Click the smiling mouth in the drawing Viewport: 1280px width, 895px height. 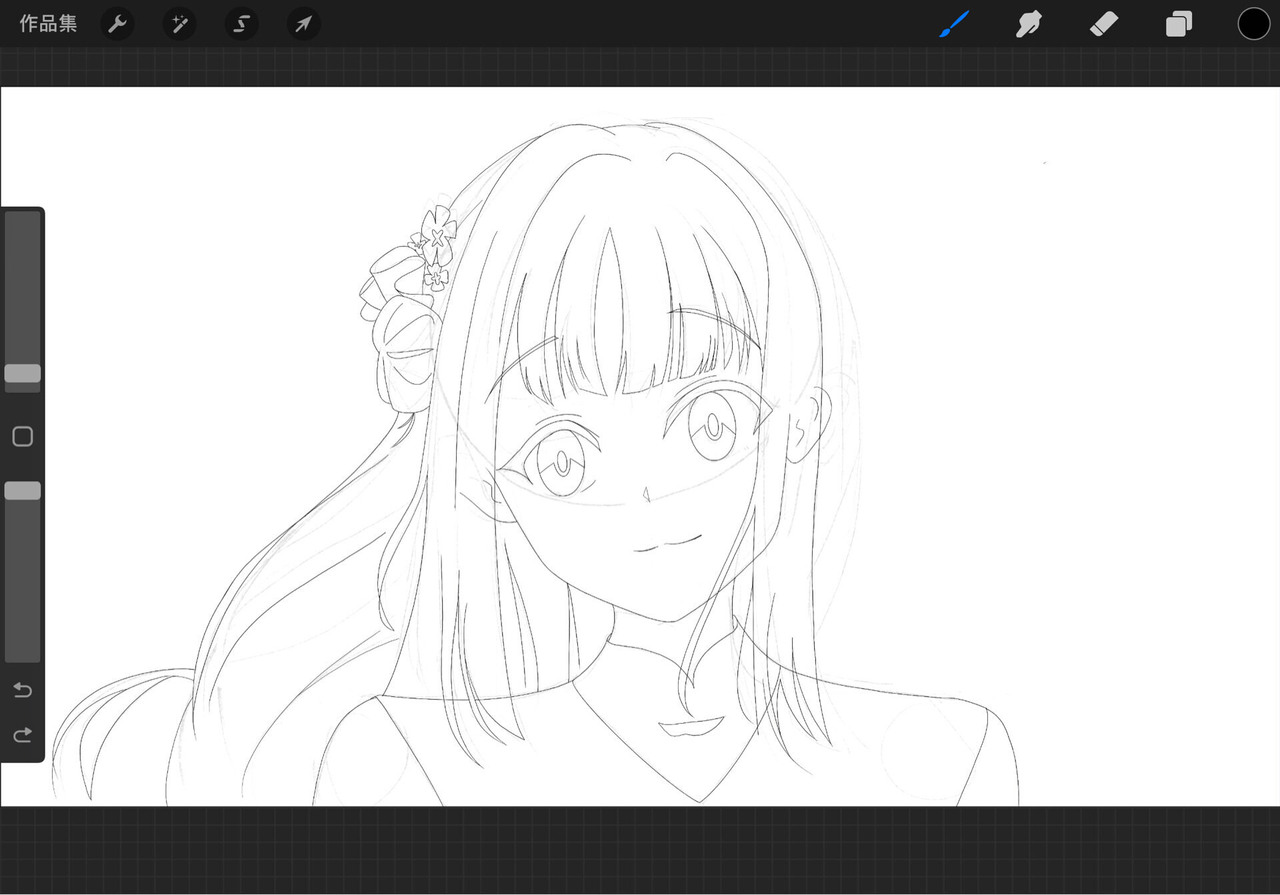pos(668,545)
